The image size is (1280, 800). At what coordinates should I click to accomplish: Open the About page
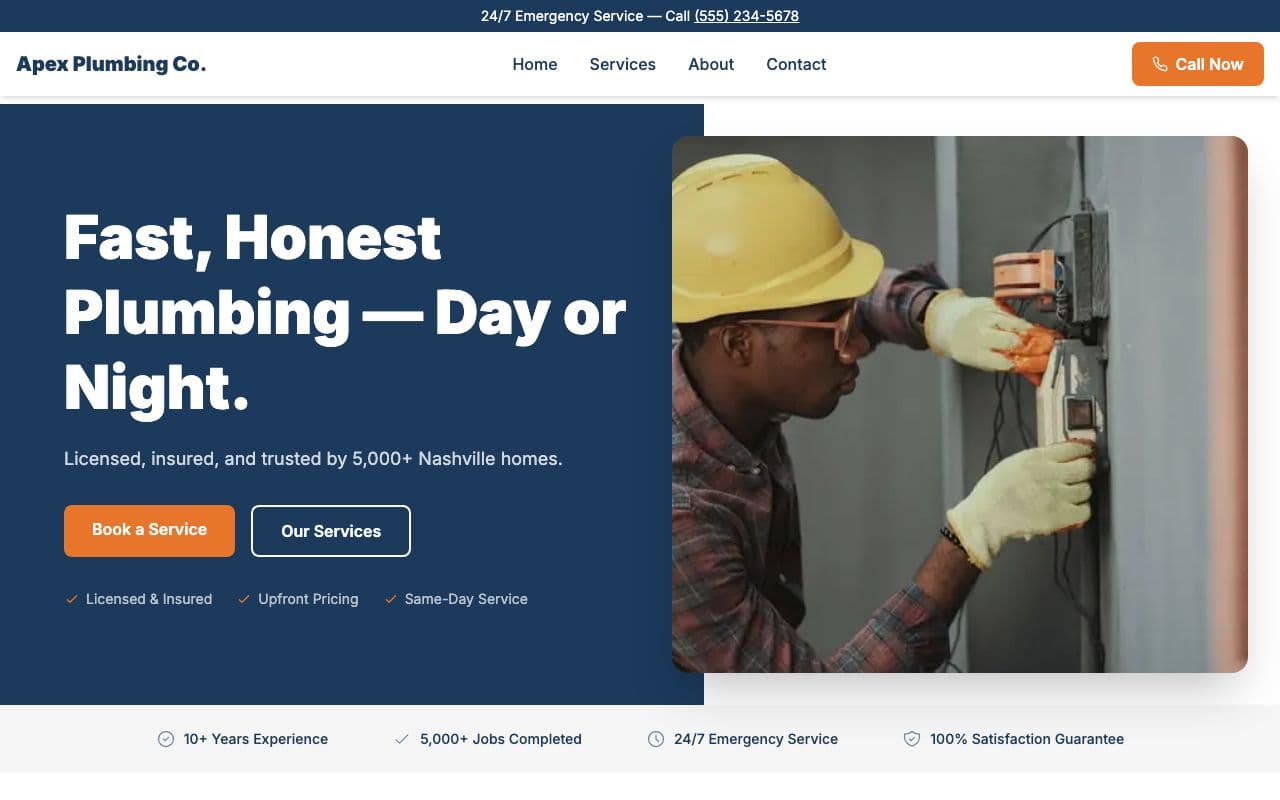(x=710, y=64)
